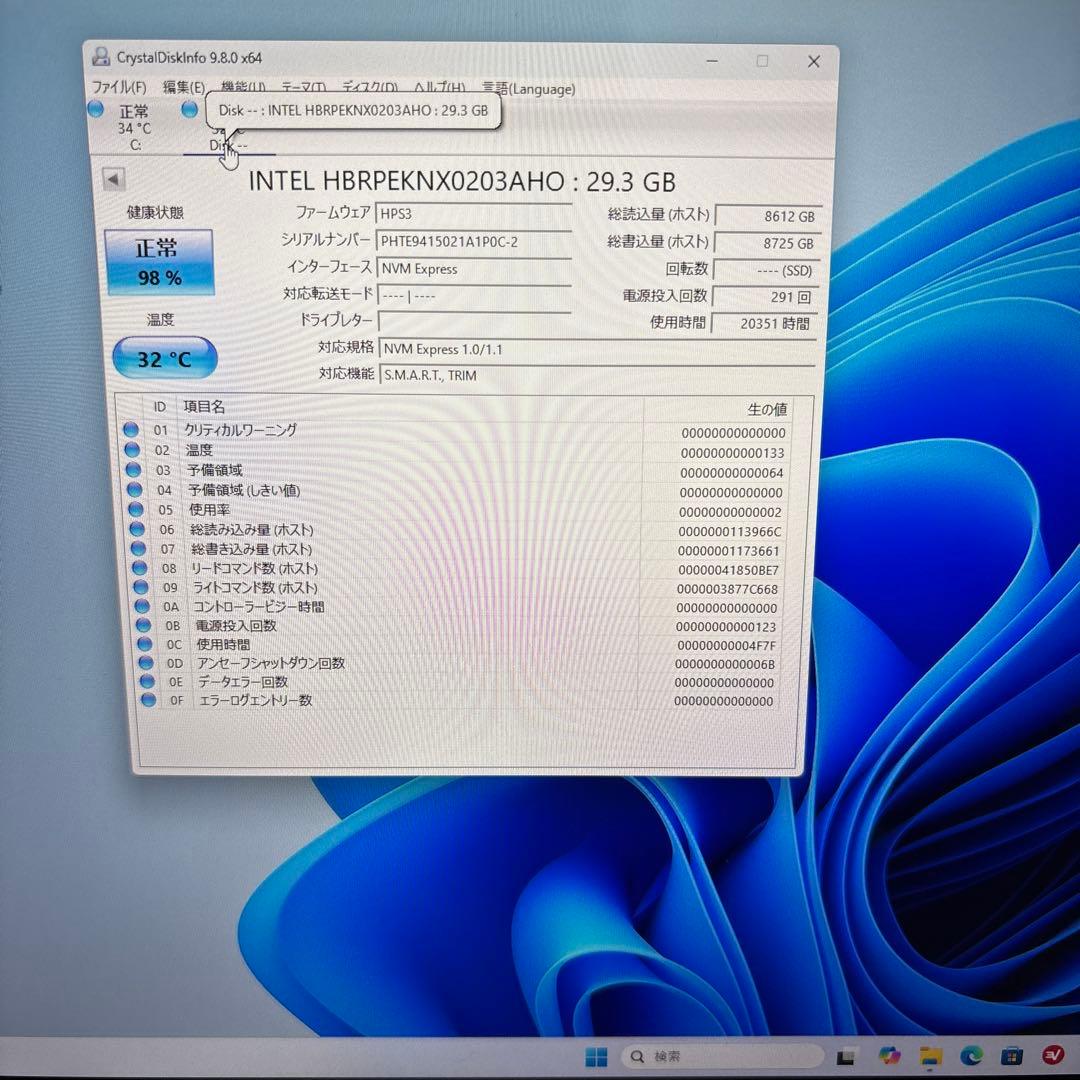Click the 生の値 column header
Screen dimensions: 1080x1080
pyautogui.click(x=767, y=409)
